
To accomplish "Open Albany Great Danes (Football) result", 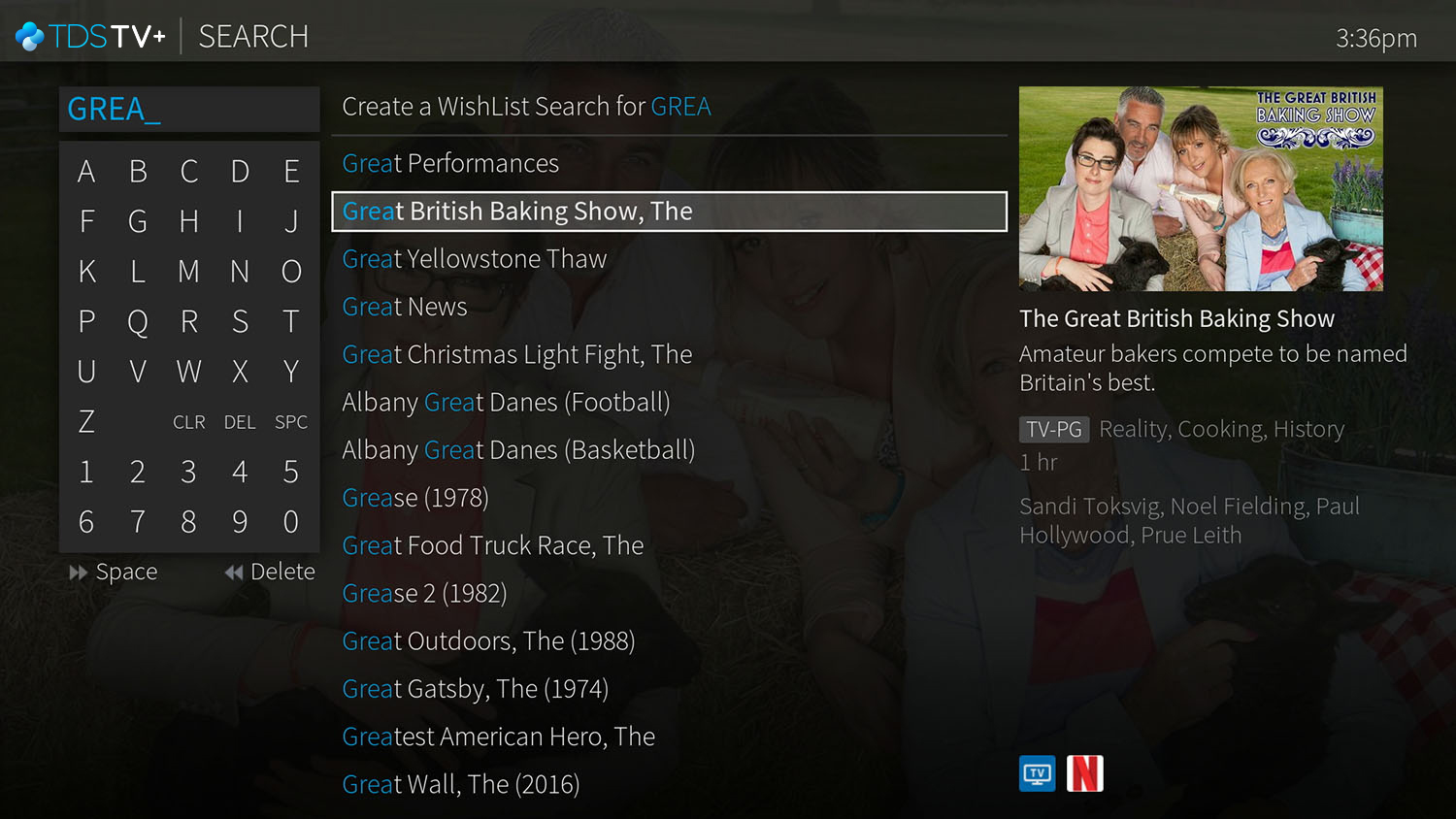I will [x=669, y=402].
